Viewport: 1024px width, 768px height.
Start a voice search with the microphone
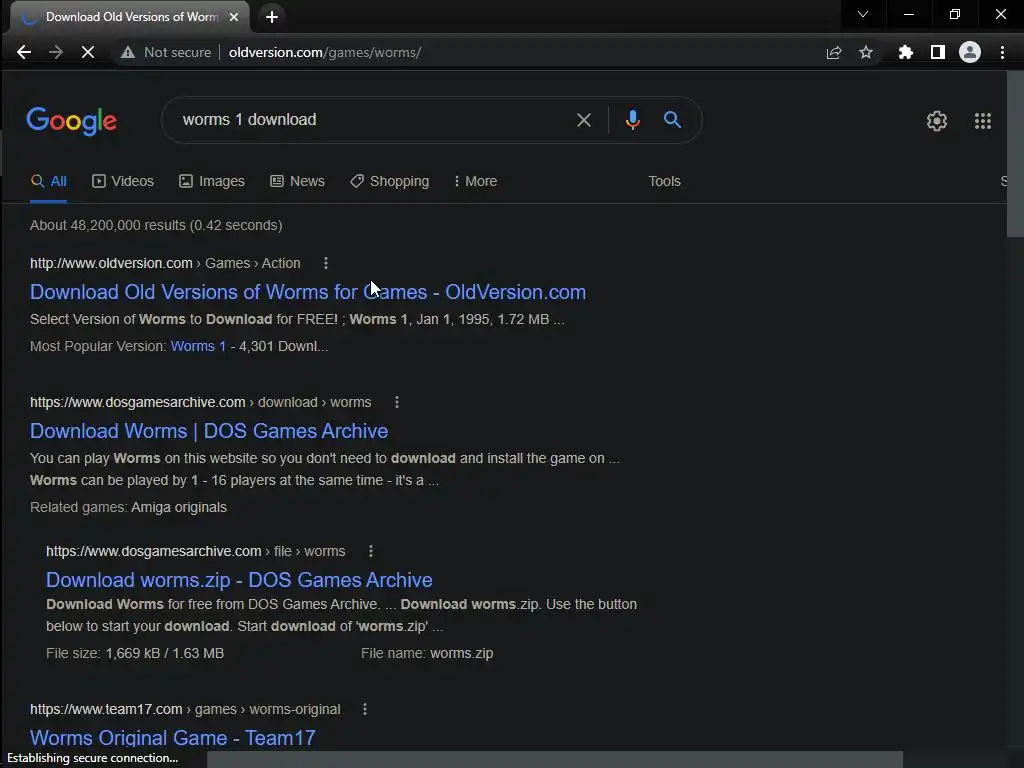tap(632, 120)
